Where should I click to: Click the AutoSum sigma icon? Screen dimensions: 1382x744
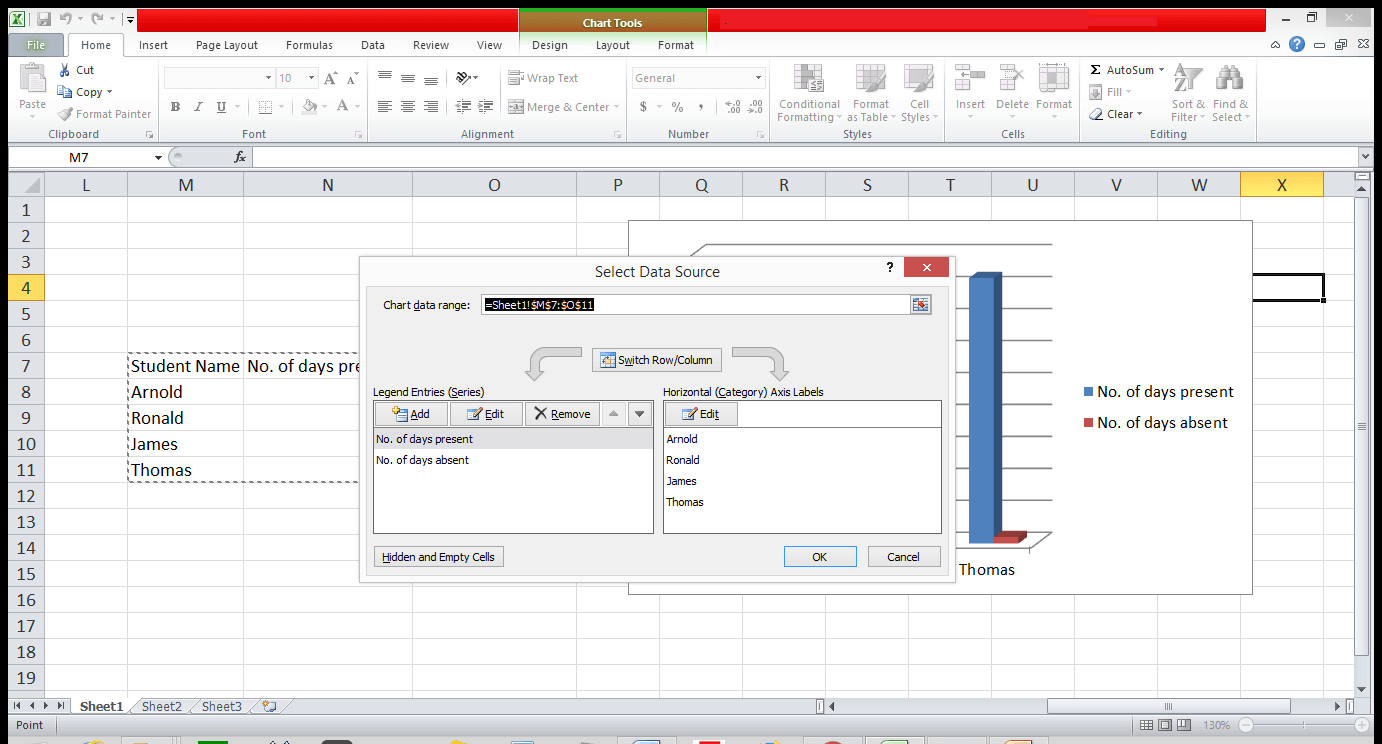(x=1095, y=70)
